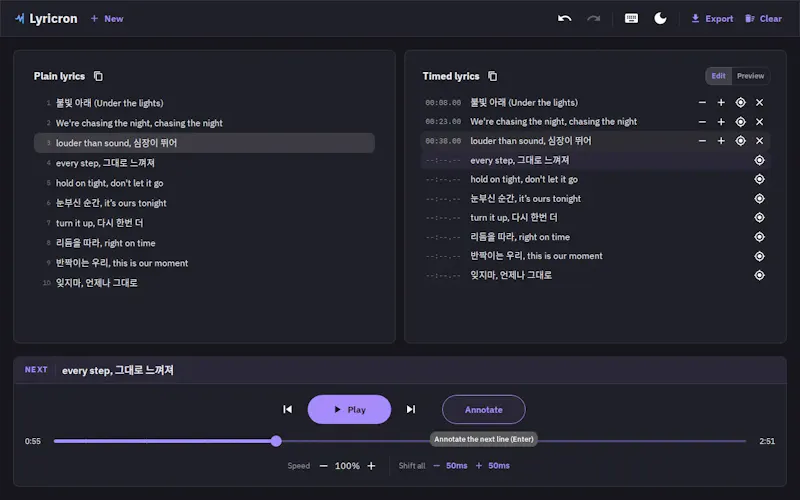Switch to Preview tab
The height and width of the screenshot is (500, 800).
click(x=751, y=76)
